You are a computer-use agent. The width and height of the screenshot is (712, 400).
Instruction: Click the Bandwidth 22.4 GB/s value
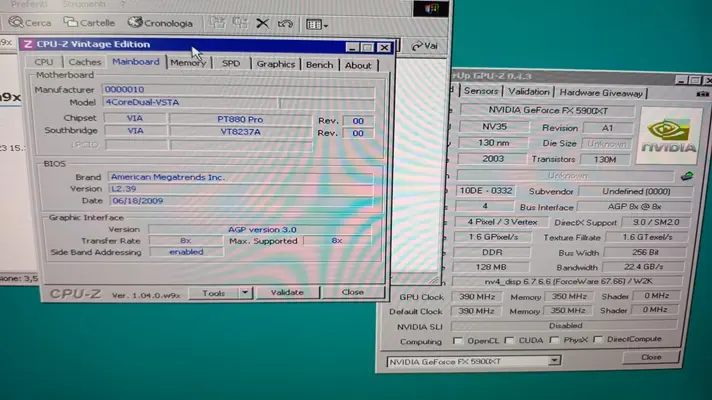[643, 267]
